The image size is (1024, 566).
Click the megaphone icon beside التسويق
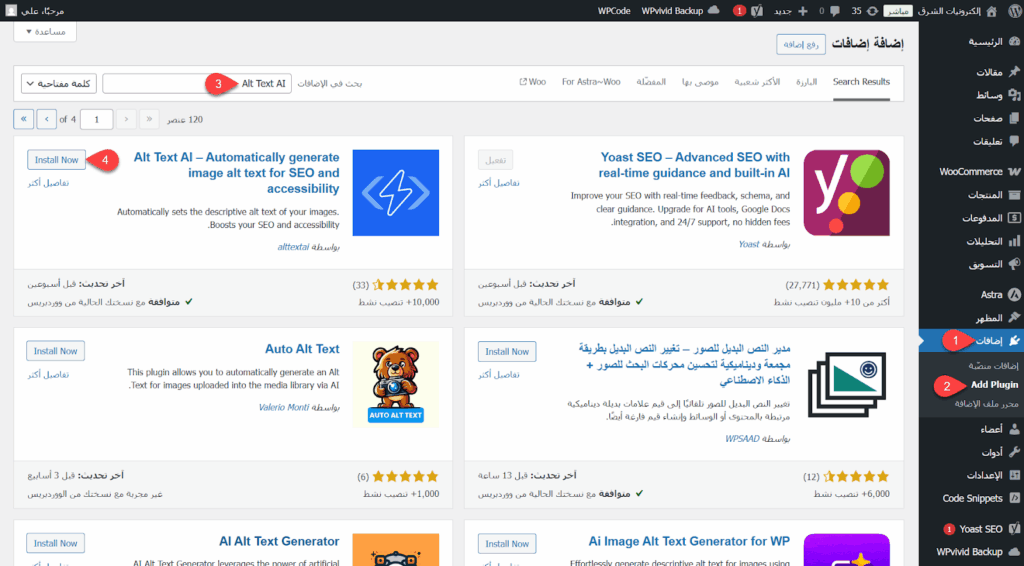(1014, 264)
